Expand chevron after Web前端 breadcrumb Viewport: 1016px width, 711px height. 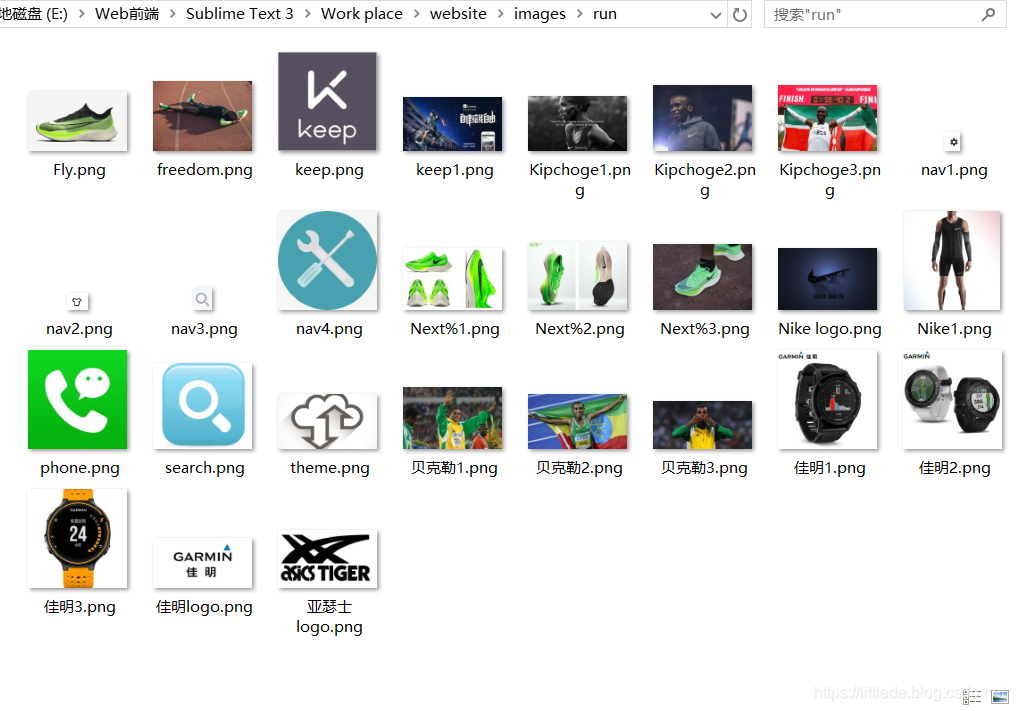pos(172,14)
